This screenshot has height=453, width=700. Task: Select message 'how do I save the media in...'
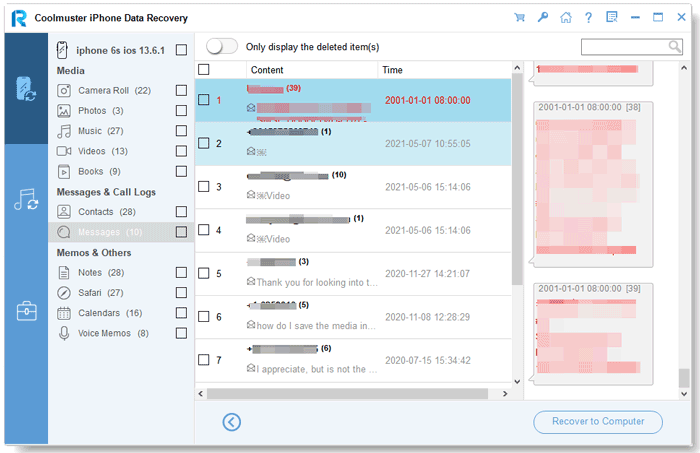click(x=353, y=317)
